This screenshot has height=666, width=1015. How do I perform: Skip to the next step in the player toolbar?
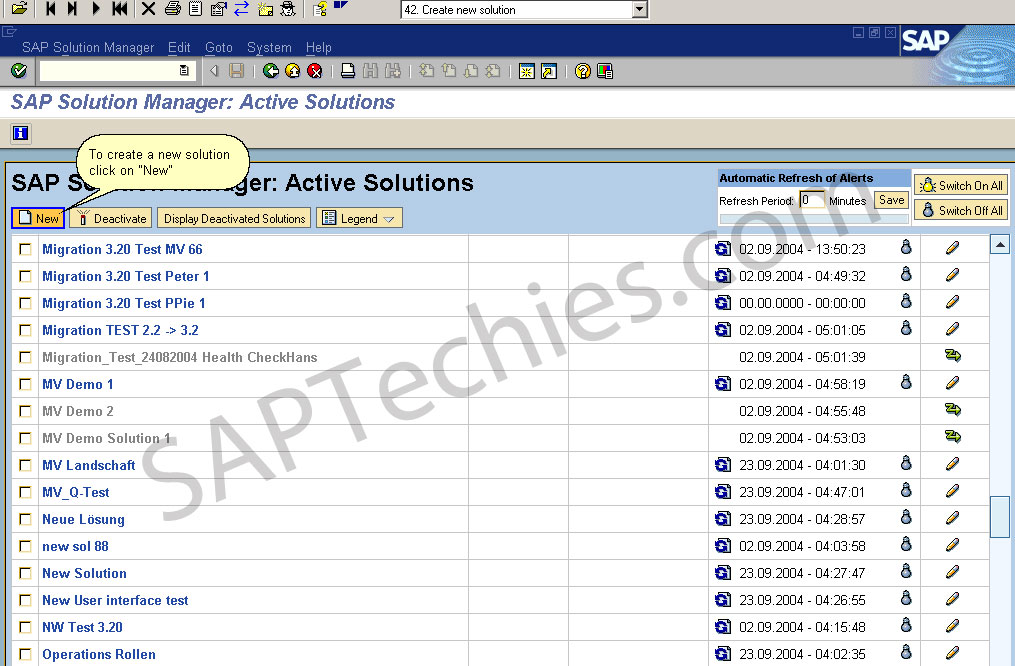pyautogui.click(x=72, y=8)
